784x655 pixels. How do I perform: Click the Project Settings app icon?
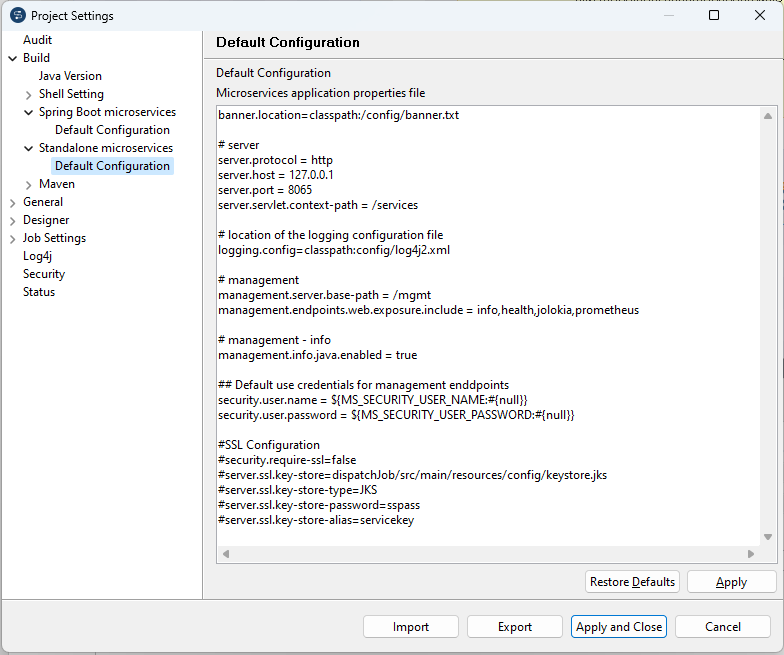point(17,16)
